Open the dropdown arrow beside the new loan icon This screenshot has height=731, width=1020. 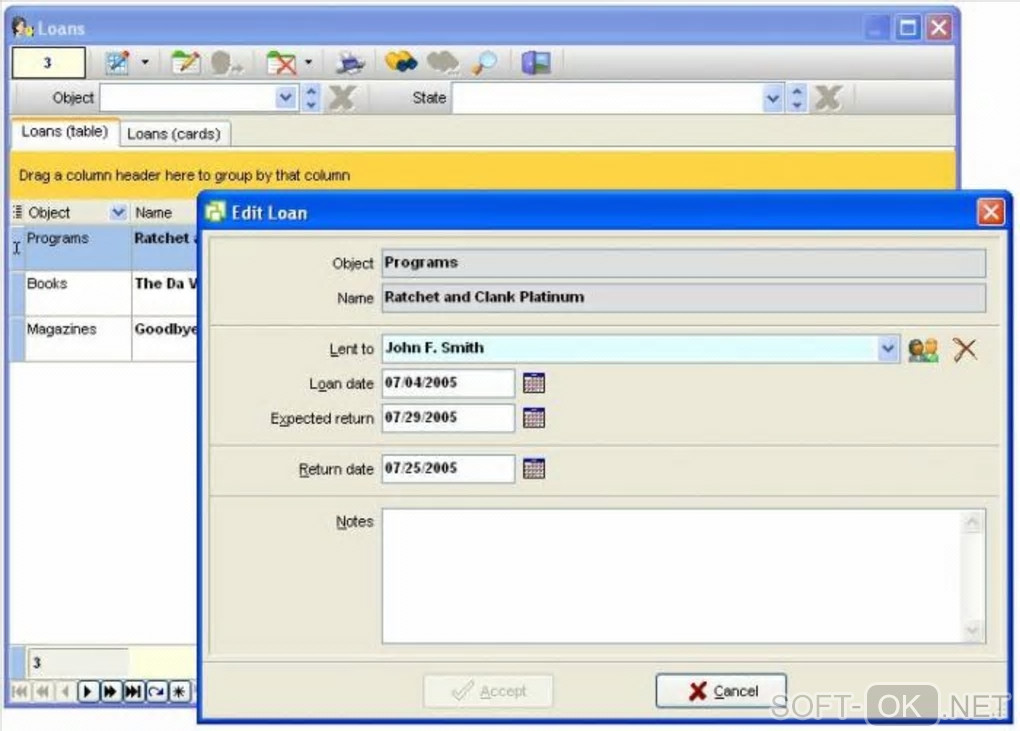pyautogui.click(x=145, y=63)
